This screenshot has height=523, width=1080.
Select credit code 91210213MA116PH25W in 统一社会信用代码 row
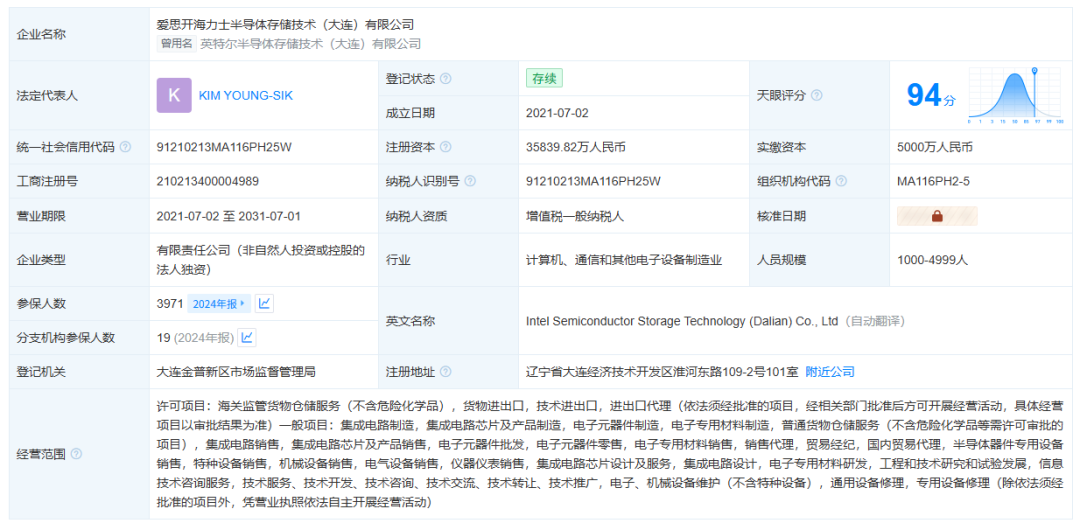click(225, 147)
